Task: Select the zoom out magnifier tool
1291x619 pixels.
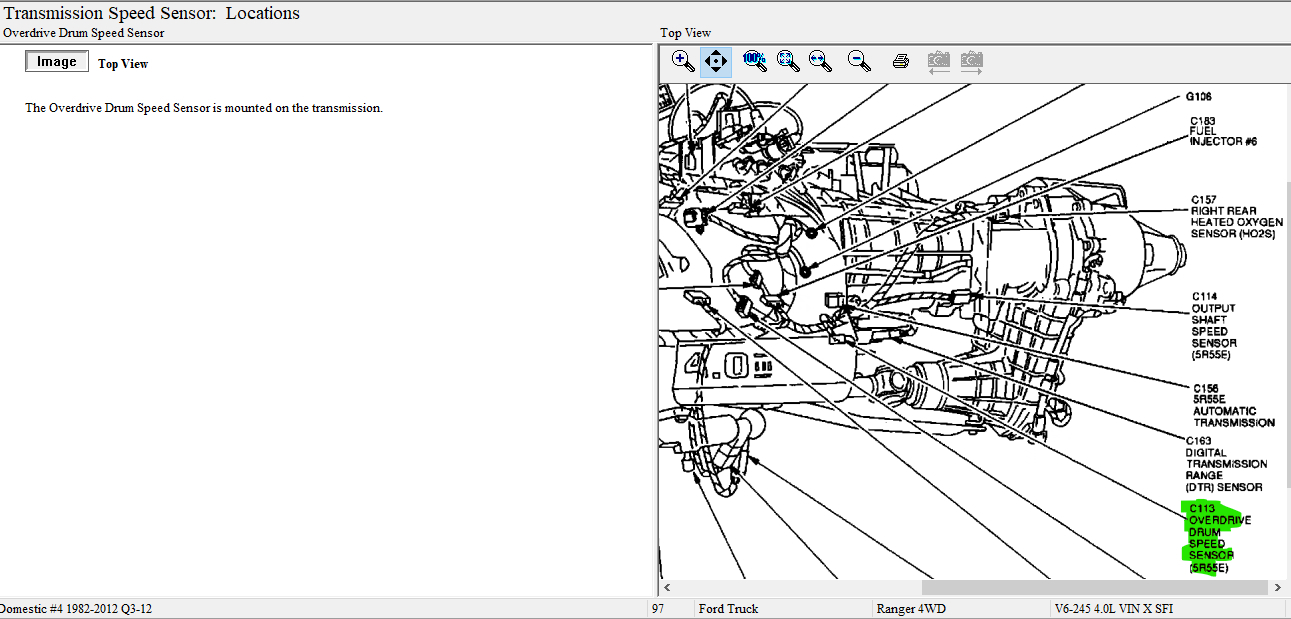Action: 858,61
